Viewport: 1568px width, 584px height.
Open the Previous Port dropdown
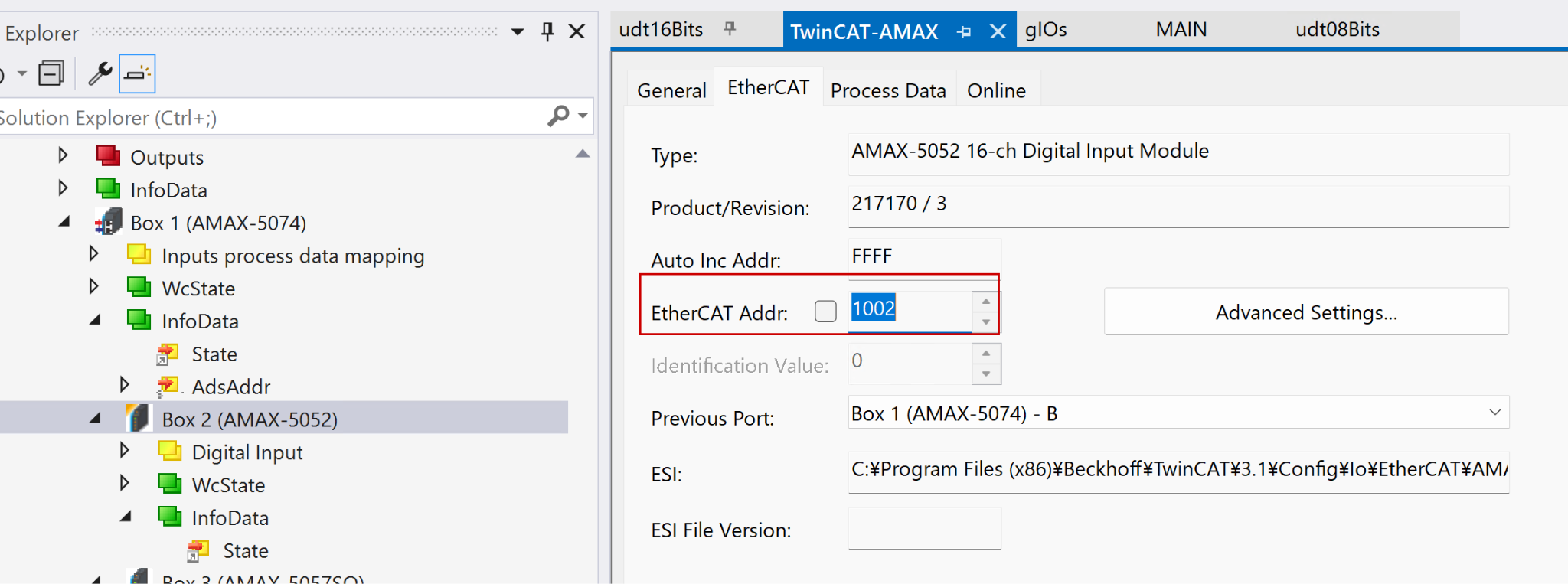[x=1494, y=413]
